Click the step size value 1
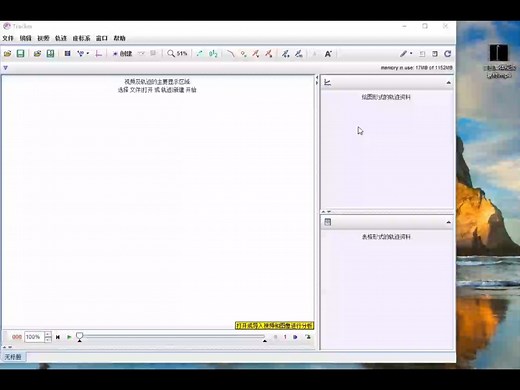The height and width of the screenshot is (390, 520). [285, 337]
